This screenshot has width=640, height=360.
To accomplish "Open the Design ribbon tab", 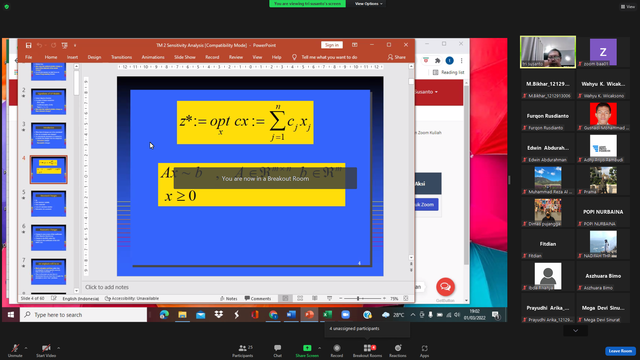I will tap(94, 57).
